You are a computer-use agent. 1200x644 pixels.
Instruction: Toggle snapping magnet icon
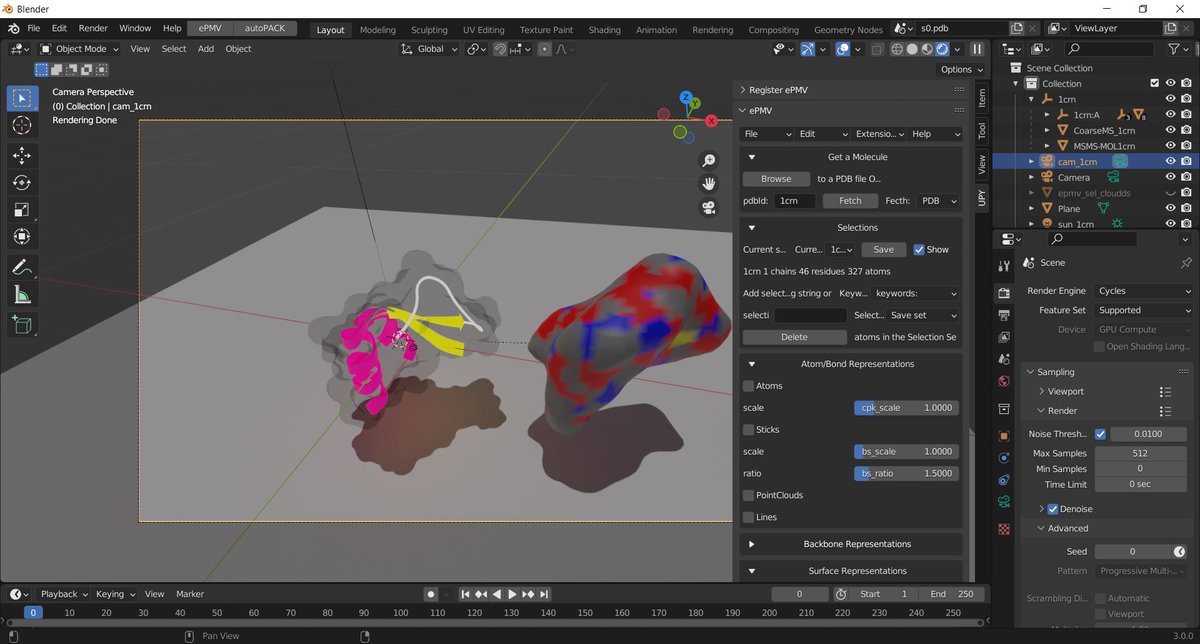(499, 49)
